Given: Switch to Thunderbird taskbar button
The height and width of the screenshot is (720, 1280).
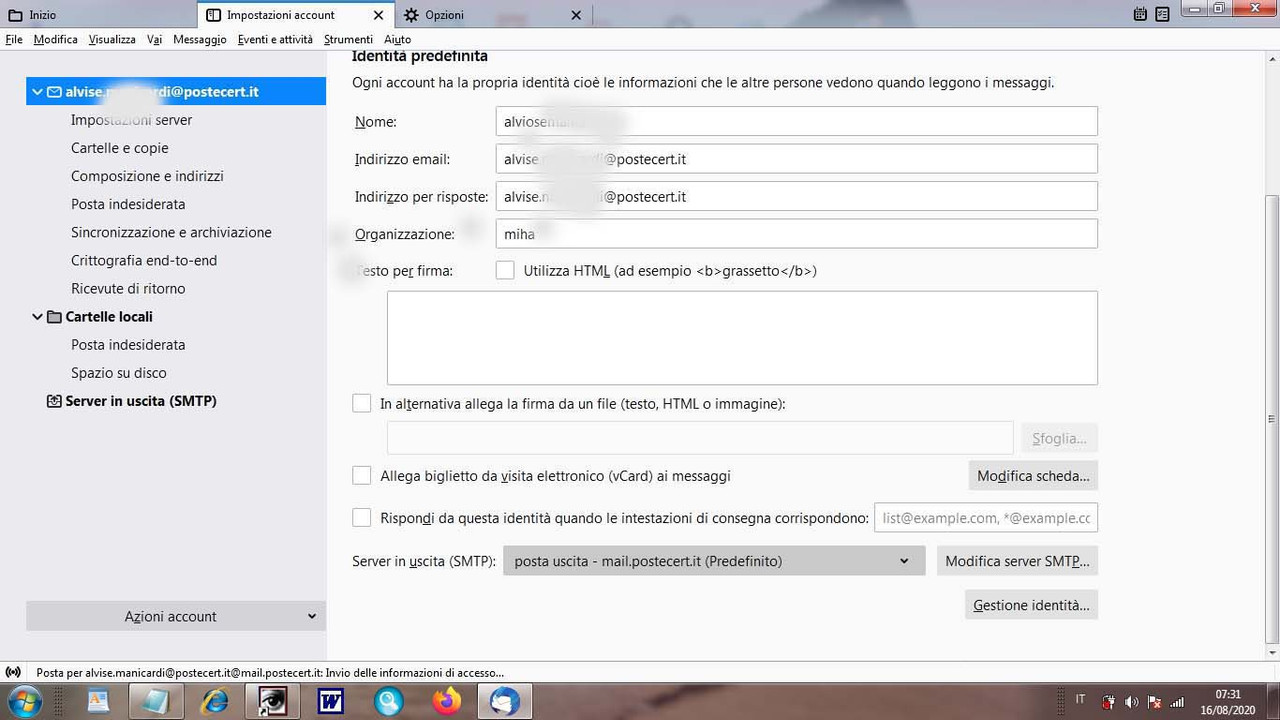Looking at the screenshot, I should [505, 702].
